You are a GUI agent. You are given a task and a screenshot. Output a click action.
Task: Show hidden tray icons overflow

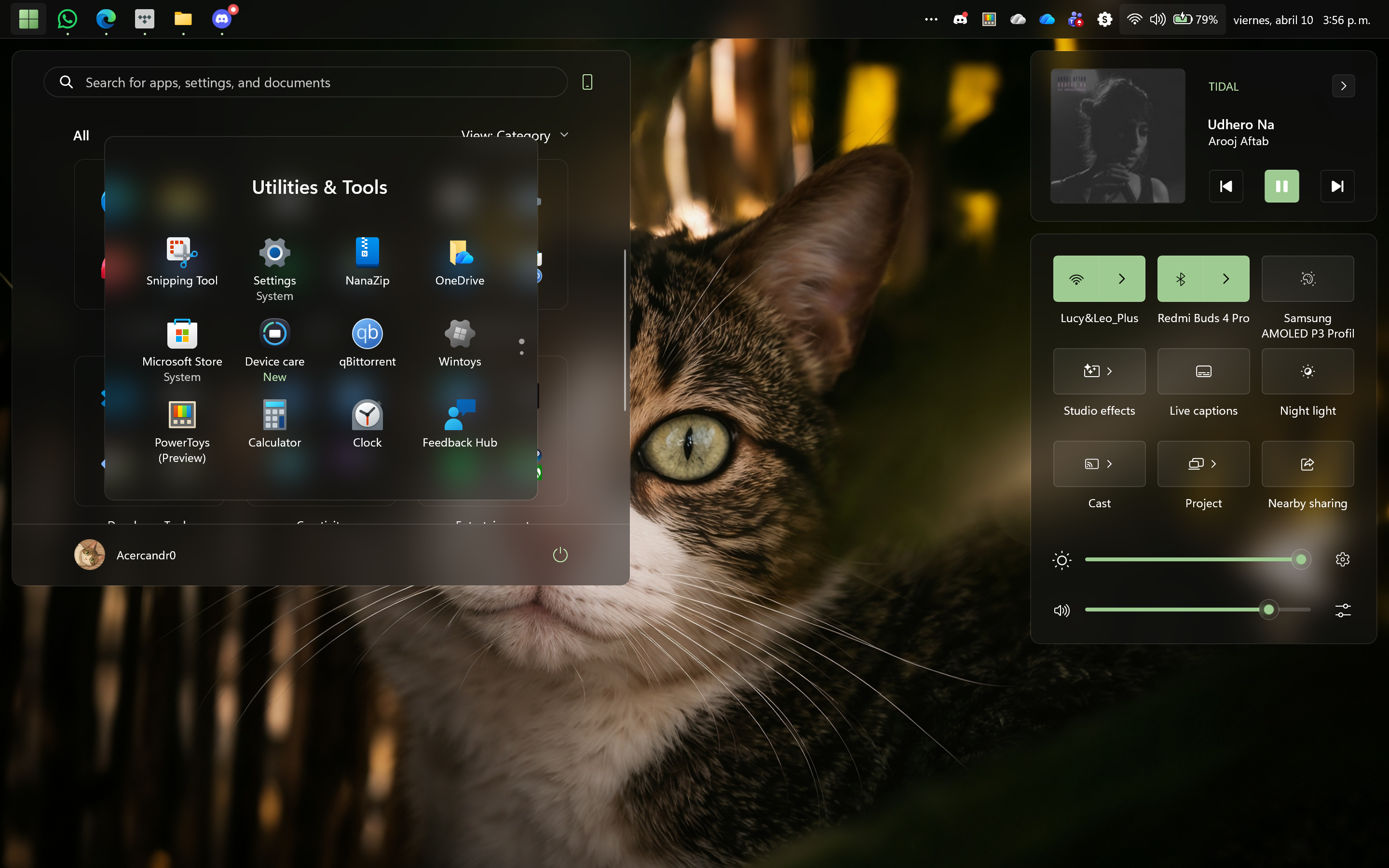[x=931, y=19]
